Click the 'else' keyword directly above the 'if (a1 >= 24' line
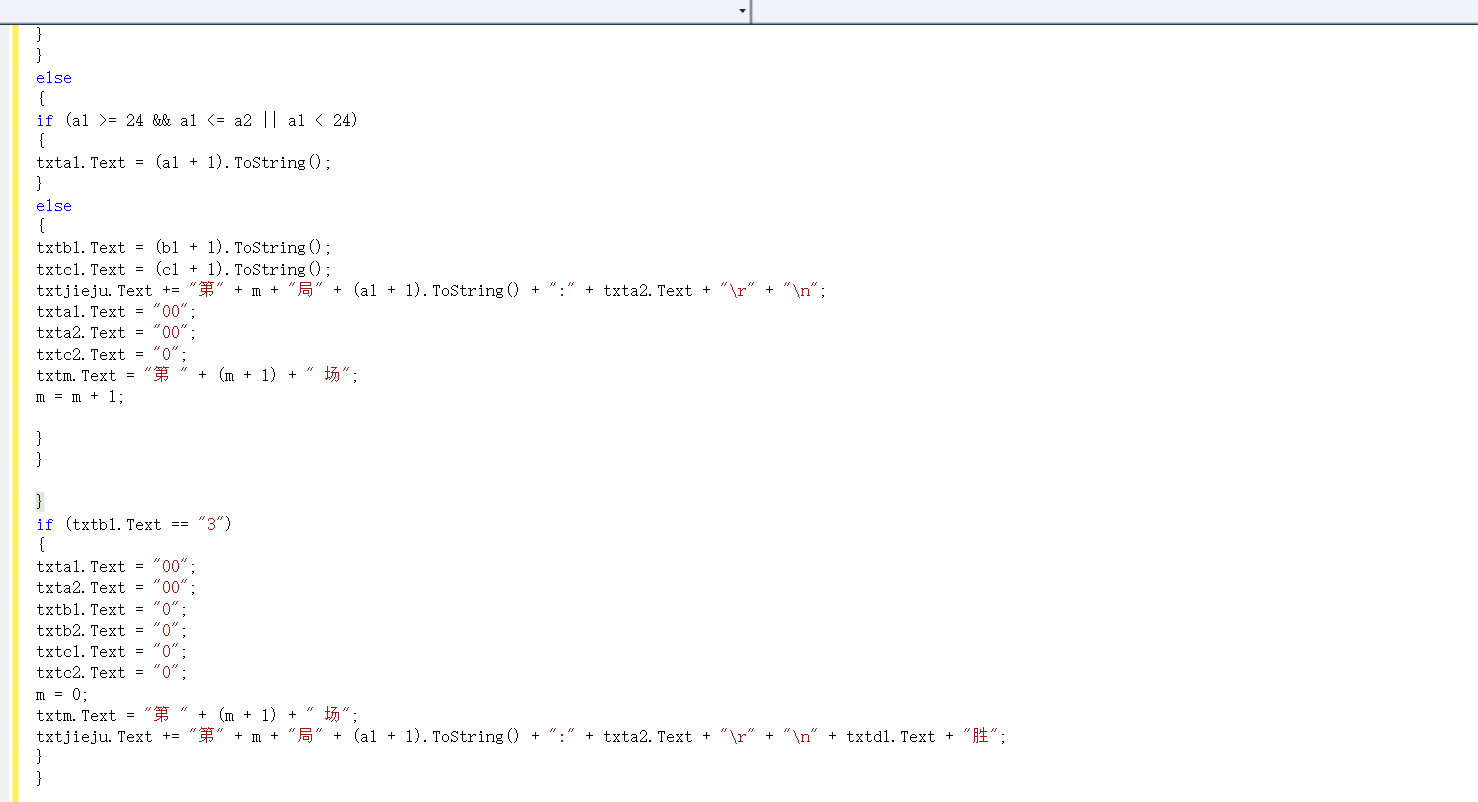The height and width of the screenshot is (802, 1478). point(54,78)
